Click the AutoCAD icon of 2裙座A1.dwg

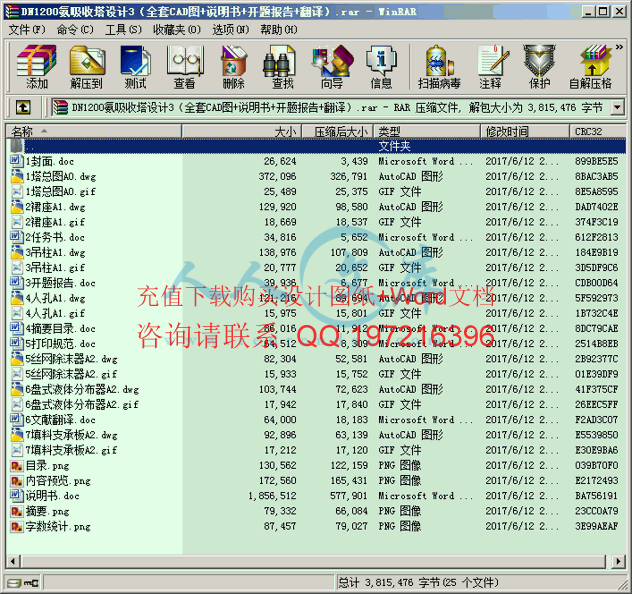(x=17, y=206)
